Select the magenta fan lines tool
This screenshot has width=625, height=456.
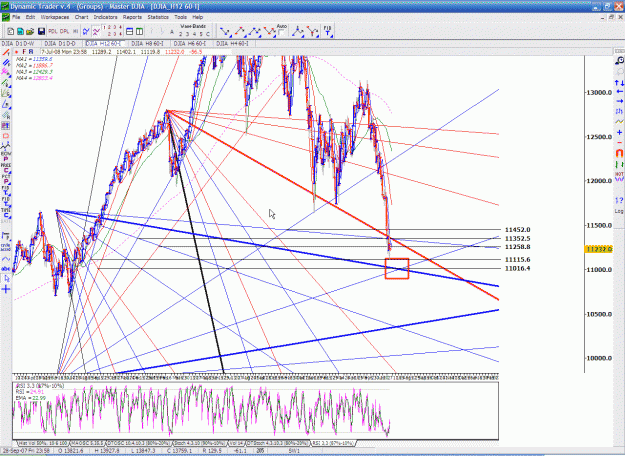point(6,72)
